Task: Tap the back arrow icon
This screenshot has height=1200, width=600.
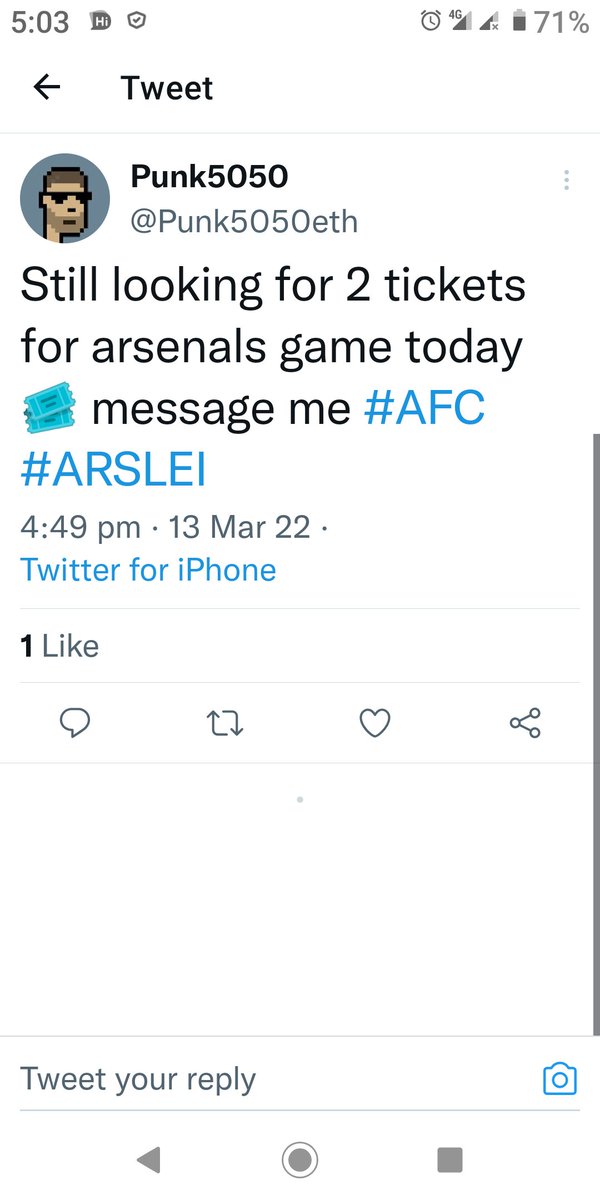Action: click(47, 88)
